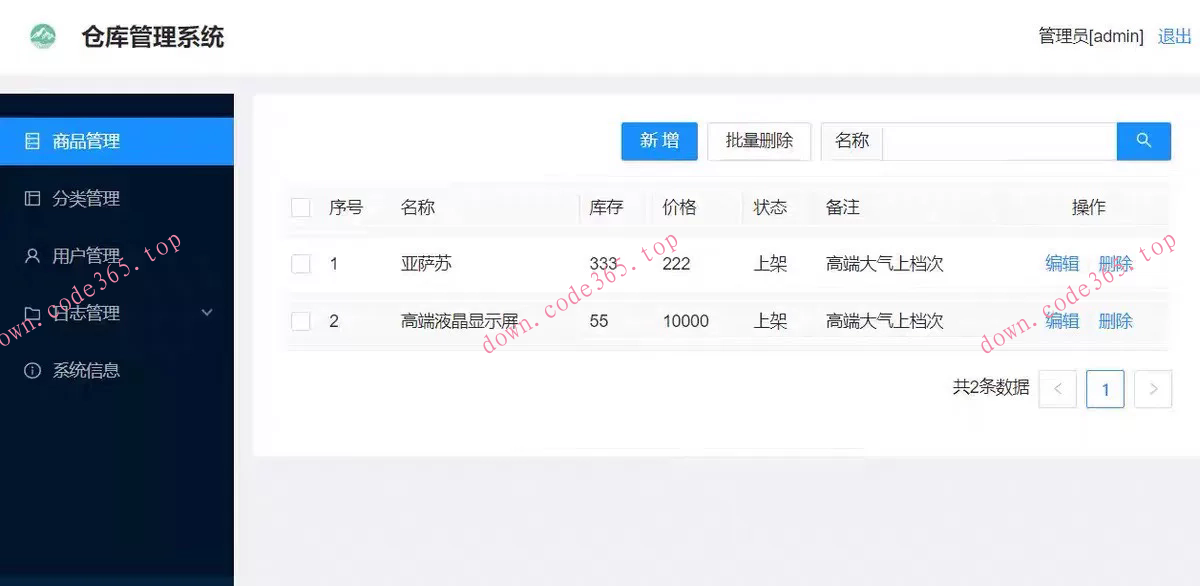1200x586 pixels.
Task: Click the 批量删除 button
Action: (x=759, y=141)
